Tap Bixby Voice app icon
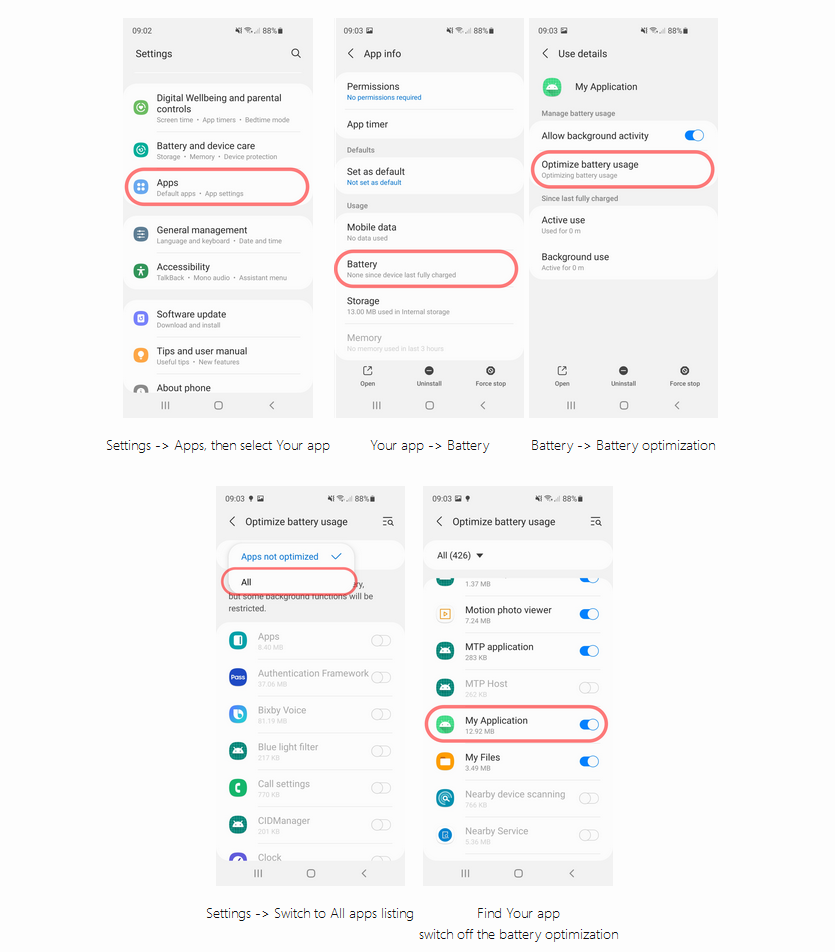Screen dimensions: 835x952 click(x=238, y=714)
